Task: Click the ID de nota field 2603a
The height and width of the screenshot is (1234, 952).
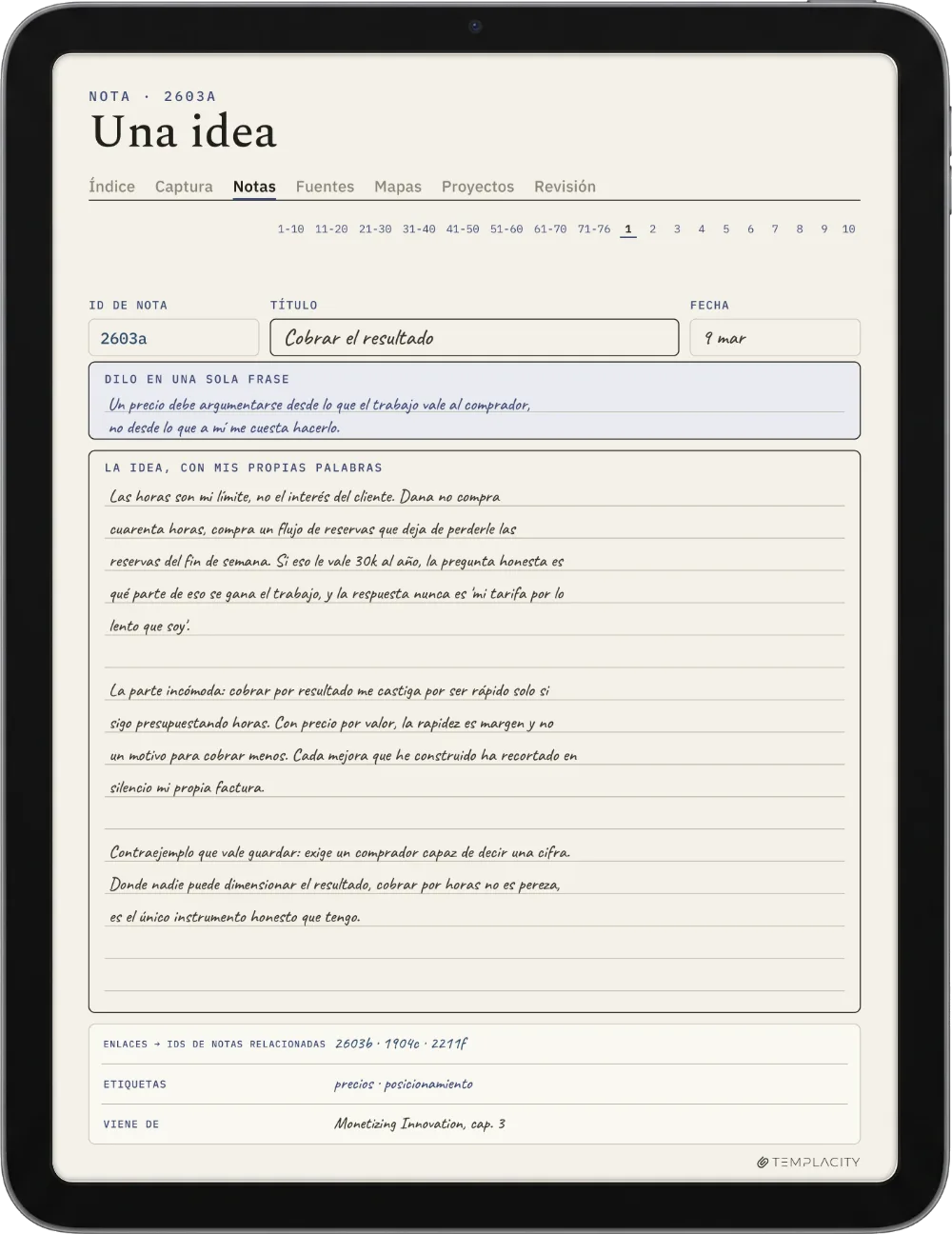Action: 173,338
